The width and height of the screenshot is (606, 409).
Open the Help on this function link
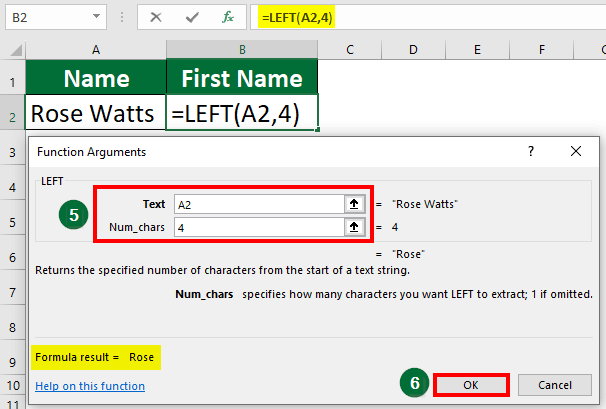pyautogui.click(x=90, y=385)
